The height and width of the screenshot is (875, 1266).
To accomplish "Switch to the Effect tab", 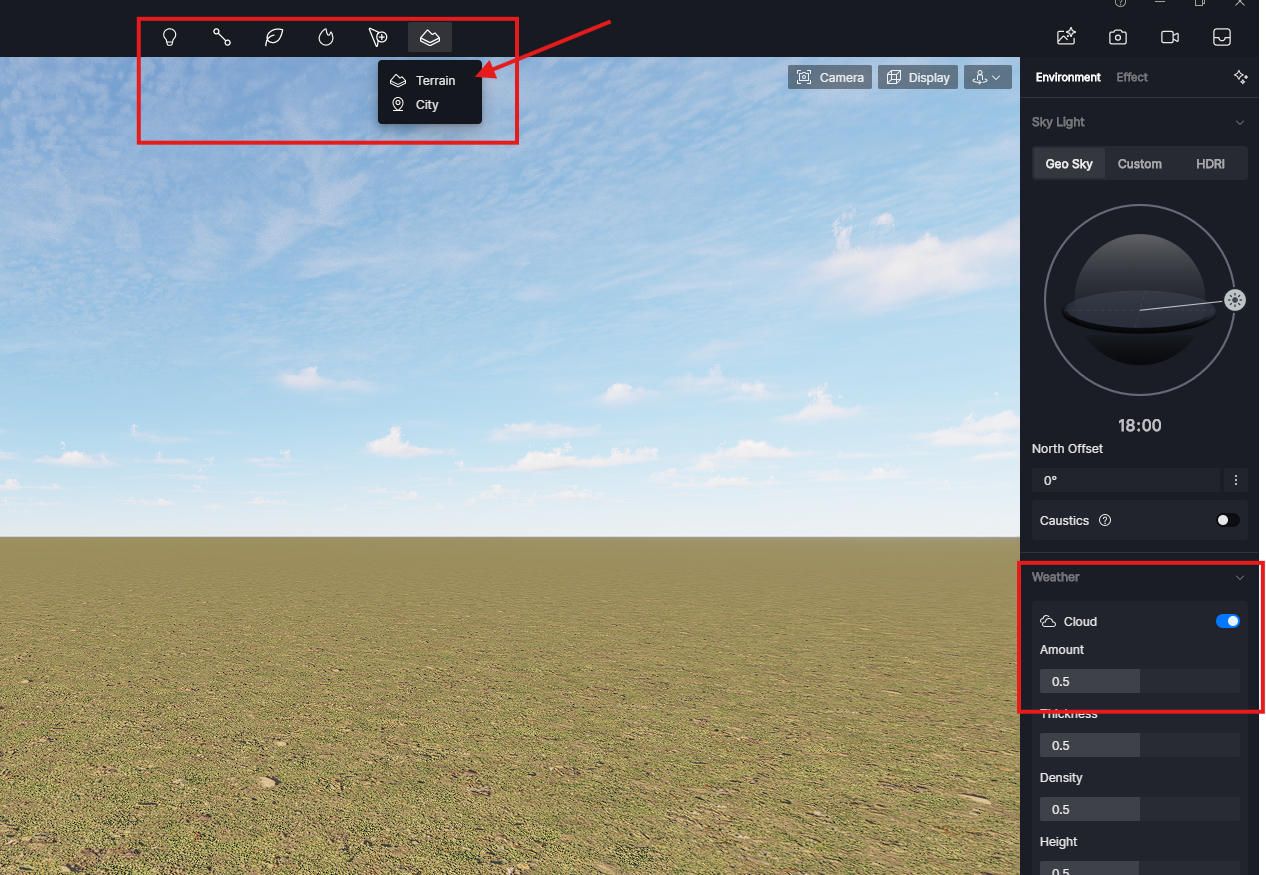I will click(1132, 77).
